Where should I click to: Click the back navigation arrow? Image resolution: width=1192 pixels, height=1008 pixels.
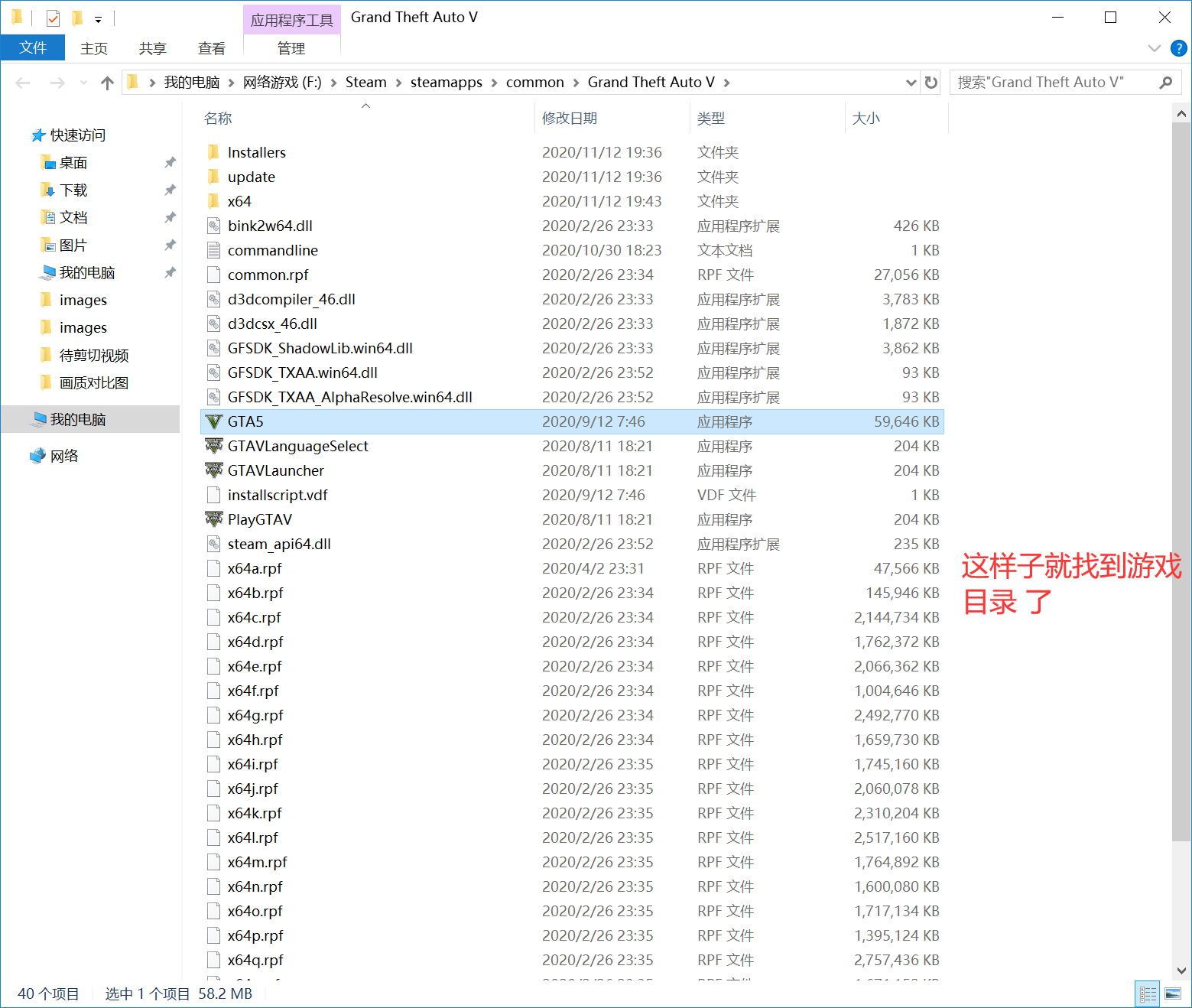[23, 83]
